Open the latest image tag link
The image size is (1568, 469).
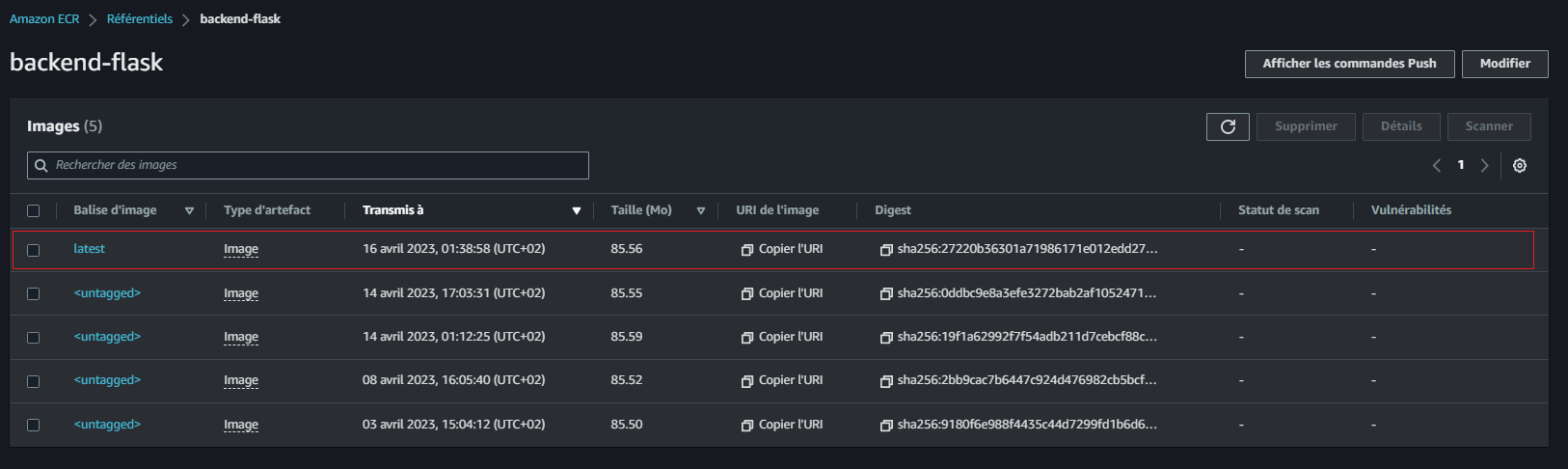(89, 249)
